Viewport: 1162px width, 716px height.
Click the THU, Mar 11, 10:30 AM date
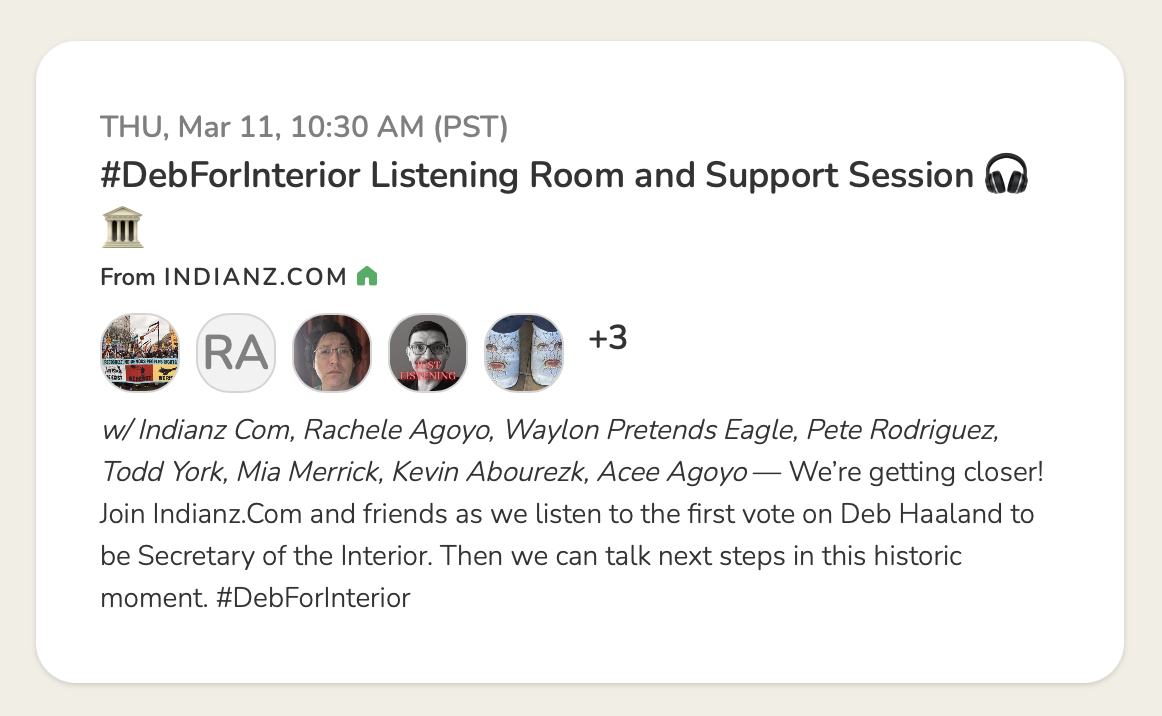click(304, 128)
